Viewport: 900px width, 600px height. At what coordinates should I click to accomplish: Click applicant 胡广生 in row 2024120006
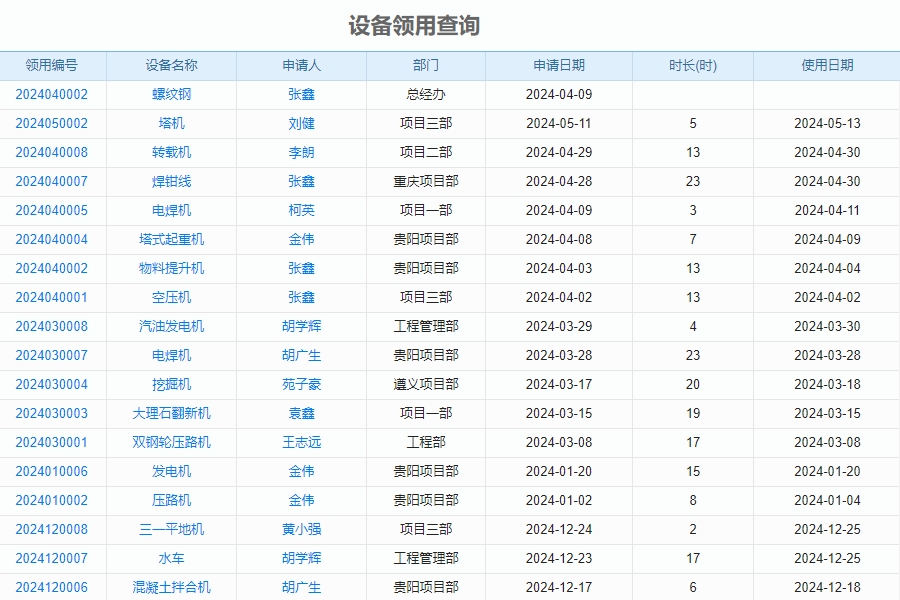tap(301, 587)
